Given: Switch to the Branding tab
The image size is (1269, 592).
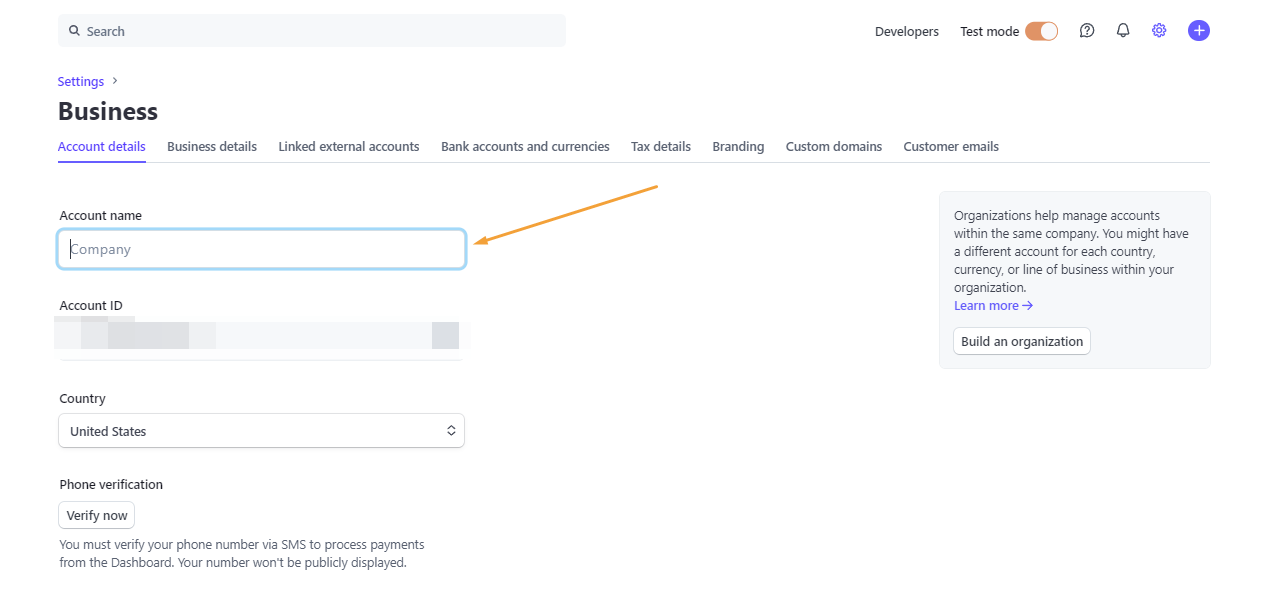Looking at the screenshot, I should pos(738,146).
